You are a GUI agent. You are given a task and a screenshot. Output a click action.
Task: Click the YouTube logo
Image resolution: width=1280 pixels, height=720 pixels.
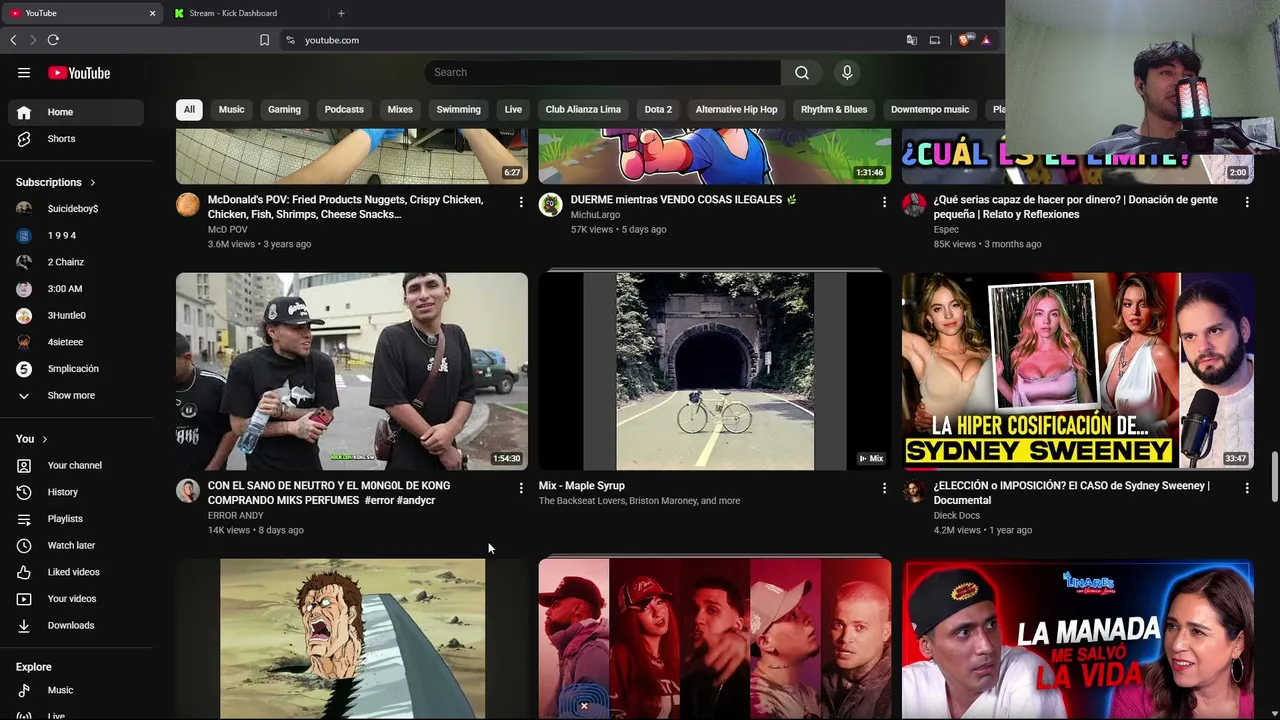tap(79, 73)
